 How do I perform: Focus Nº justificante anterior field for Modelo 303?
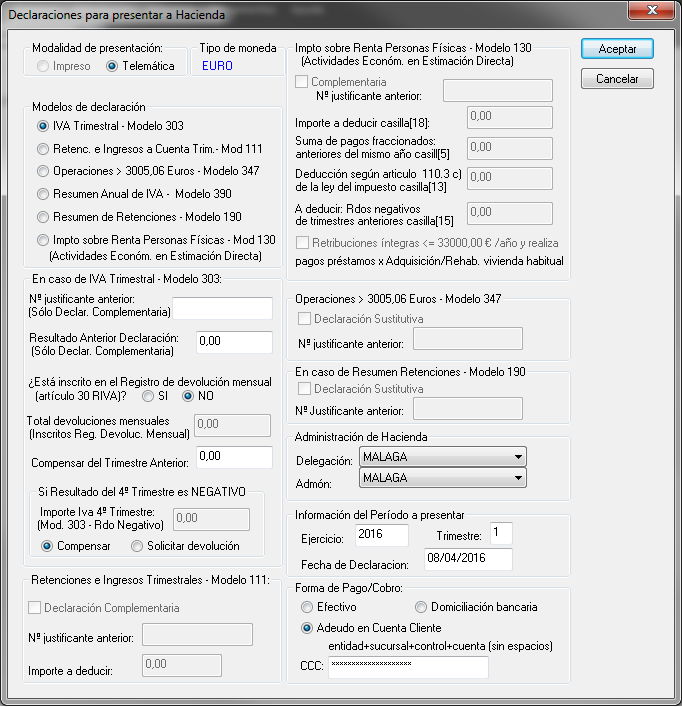click(x=223, y=308)
